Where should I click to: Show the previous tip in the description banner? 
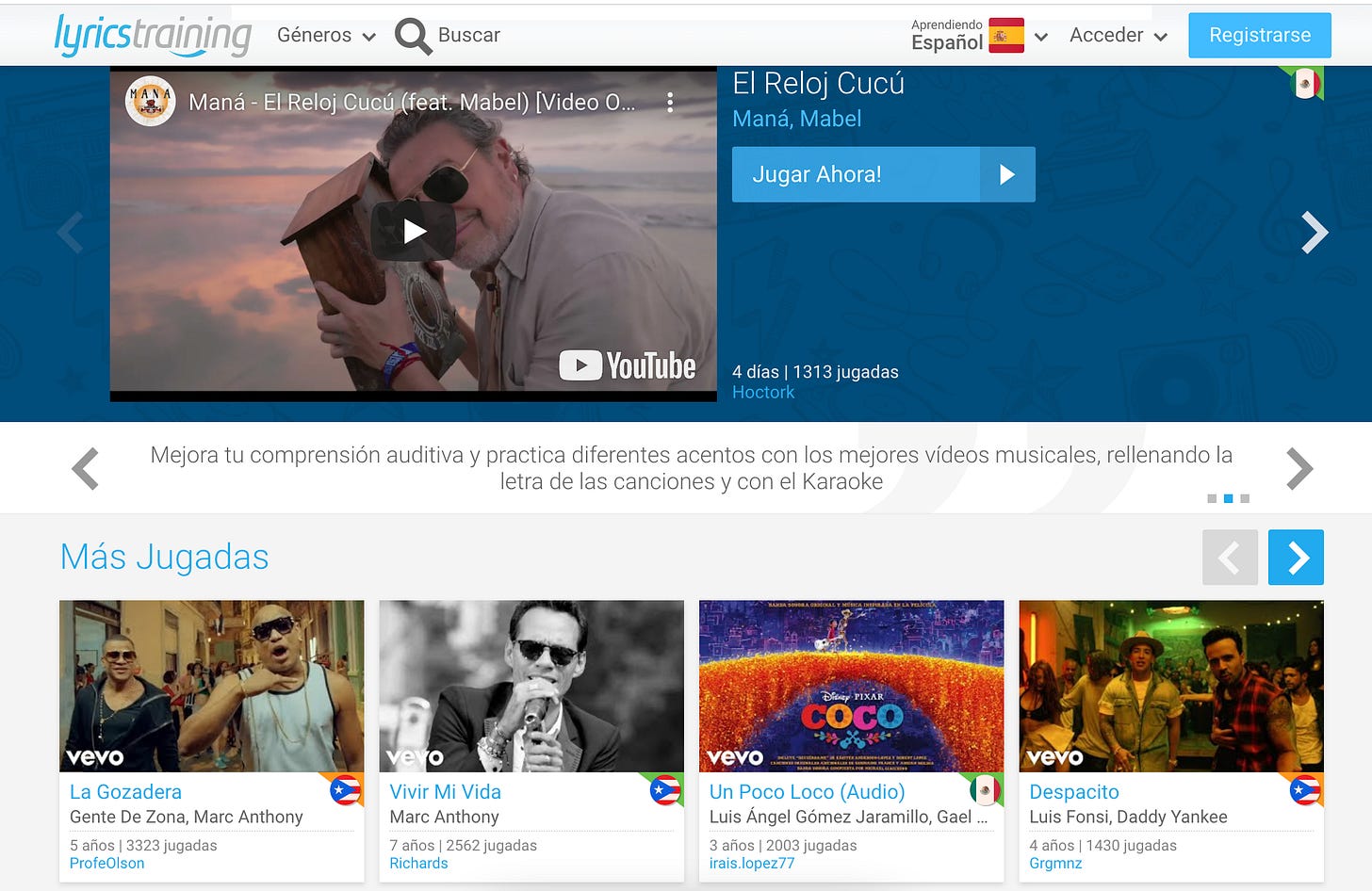(x=86, y=468)
